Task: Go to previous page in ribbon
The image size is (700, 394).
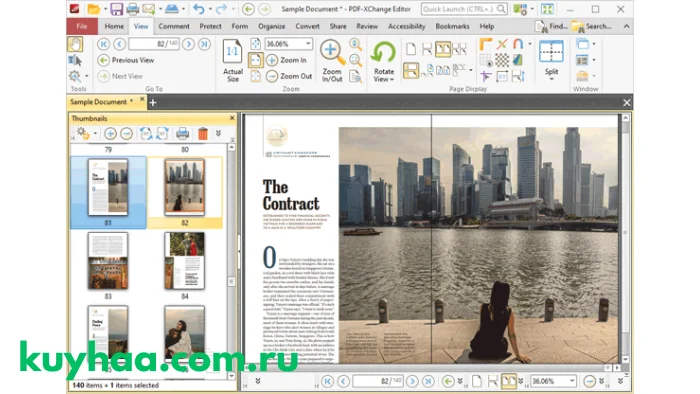Action: (119, 44)
